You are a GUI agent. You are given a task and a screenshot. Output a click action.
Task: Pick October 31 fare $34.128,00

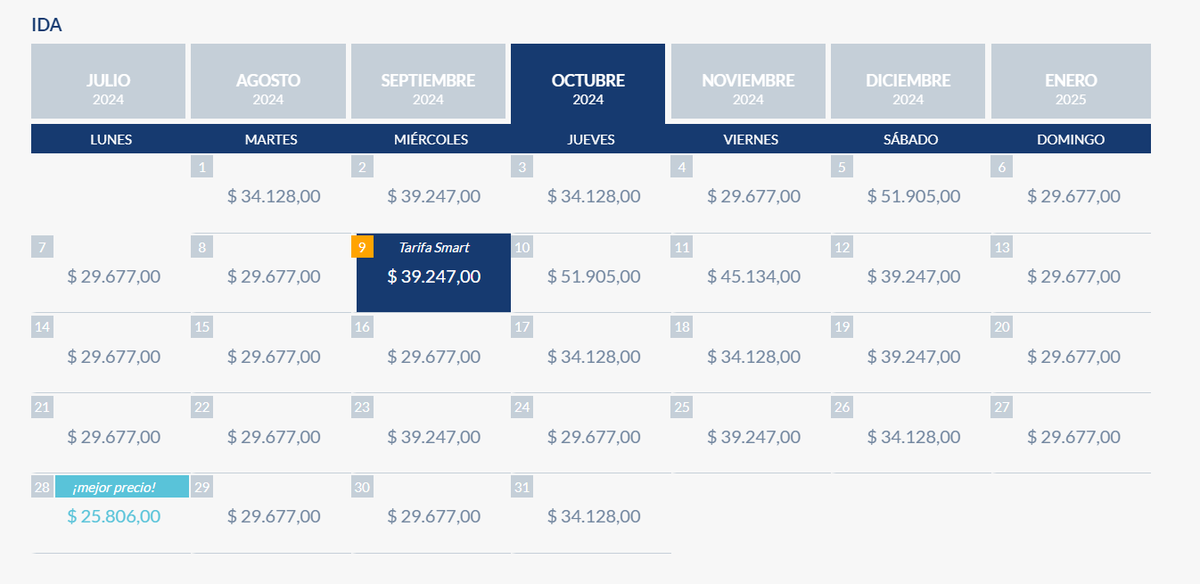[x=593, y=516]
